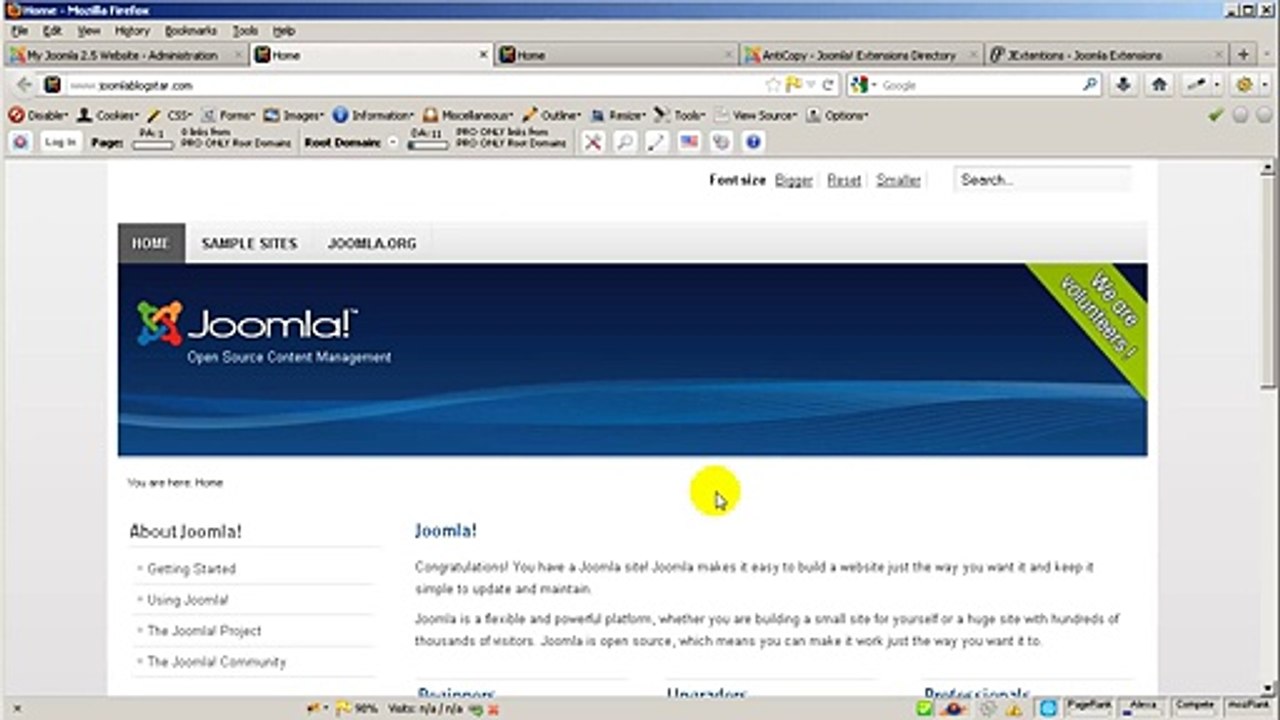The width and height of the screenshot is (1280, 720).
Task: Click the vertical page scrollbar thumb
Action: point(1270,280)
